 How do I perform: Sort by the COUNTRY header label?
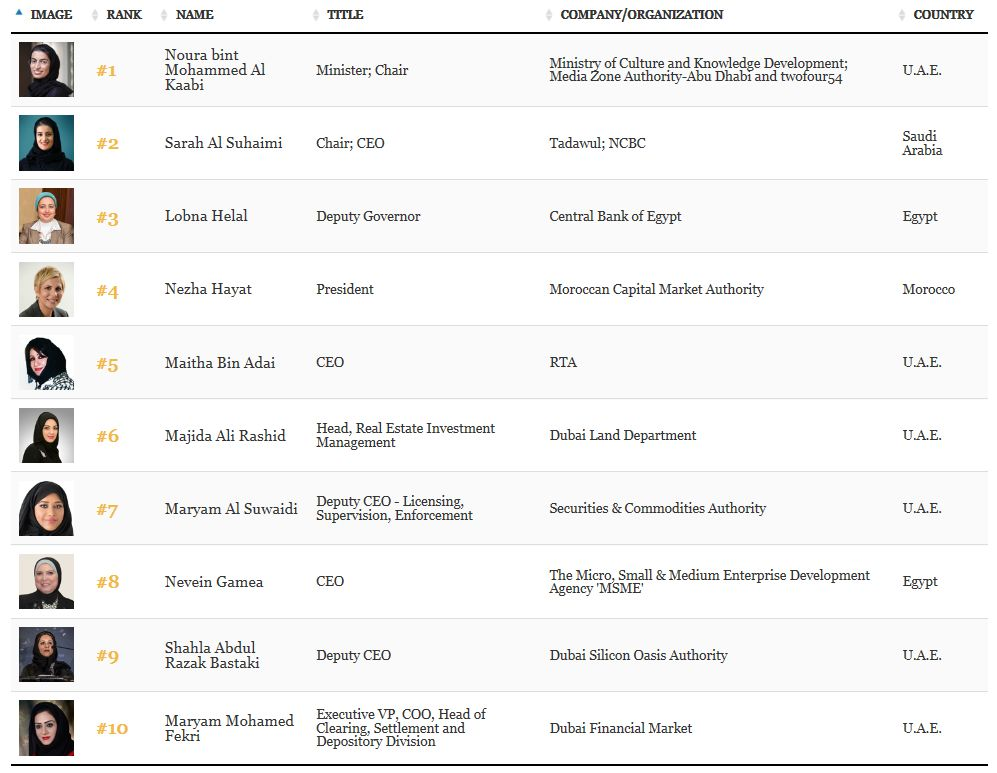(943, 15)
